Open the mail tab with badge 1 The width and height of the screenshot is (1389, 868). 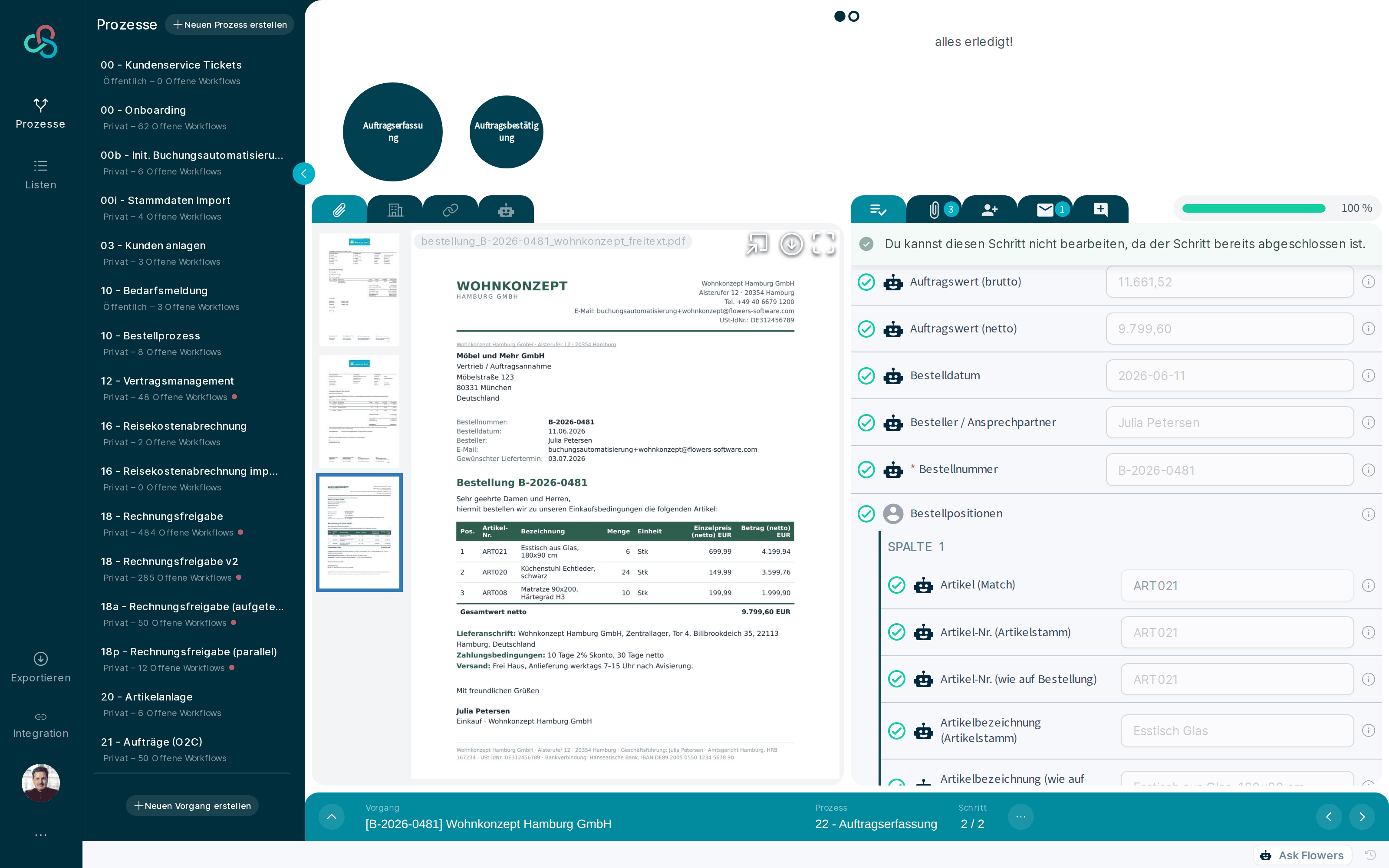pyautogui.click(x=1045, y=210)
